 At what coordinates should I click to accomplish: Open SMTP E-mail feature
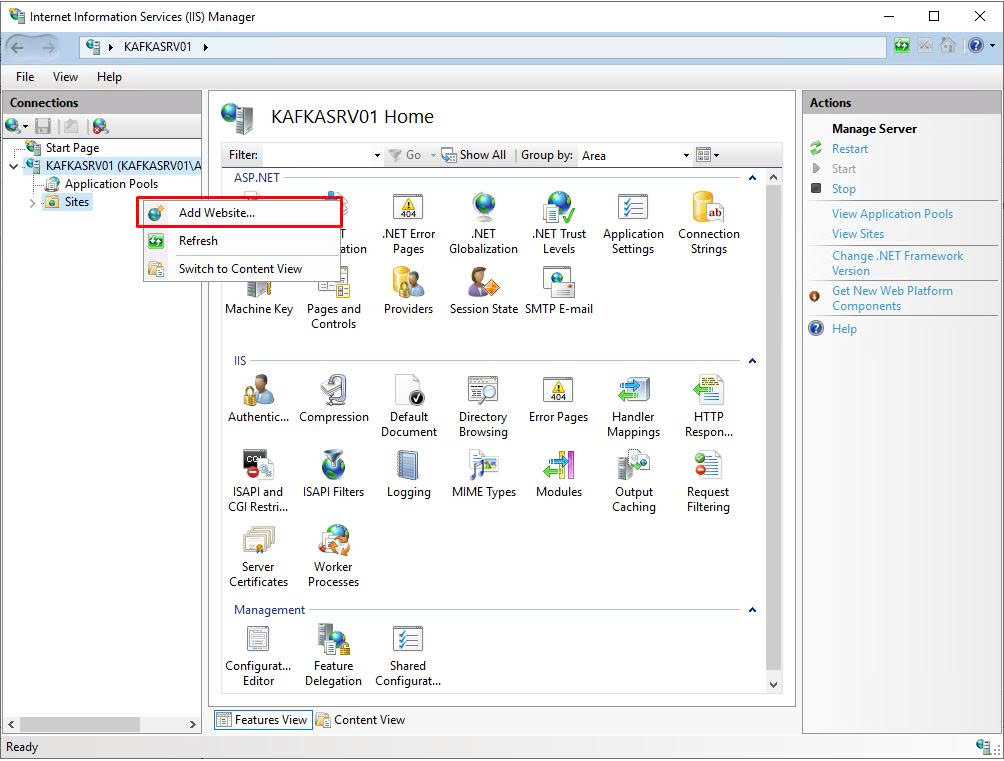558,291
